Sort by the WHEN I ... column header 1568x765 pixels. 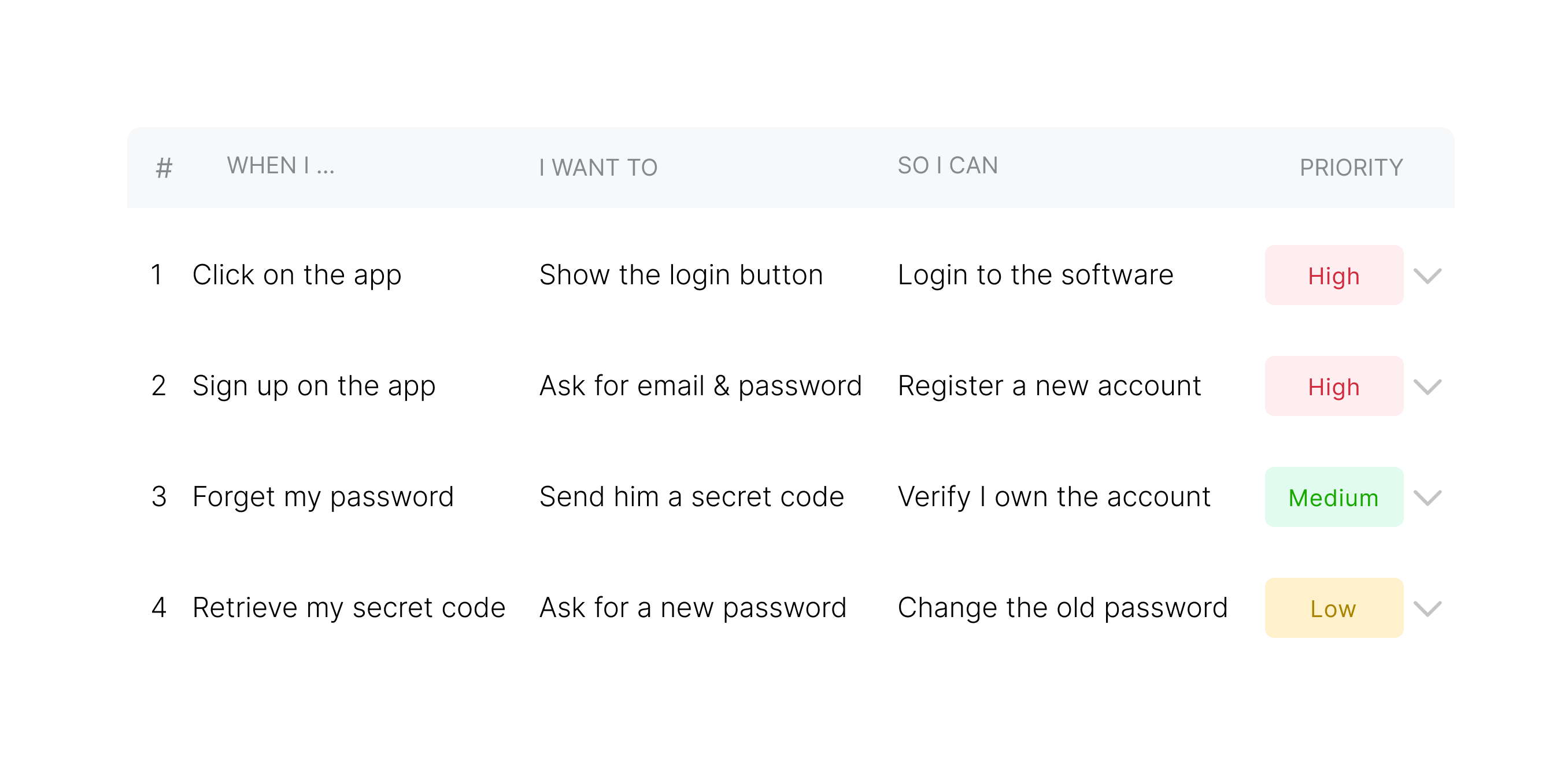[x=280, y=166]
